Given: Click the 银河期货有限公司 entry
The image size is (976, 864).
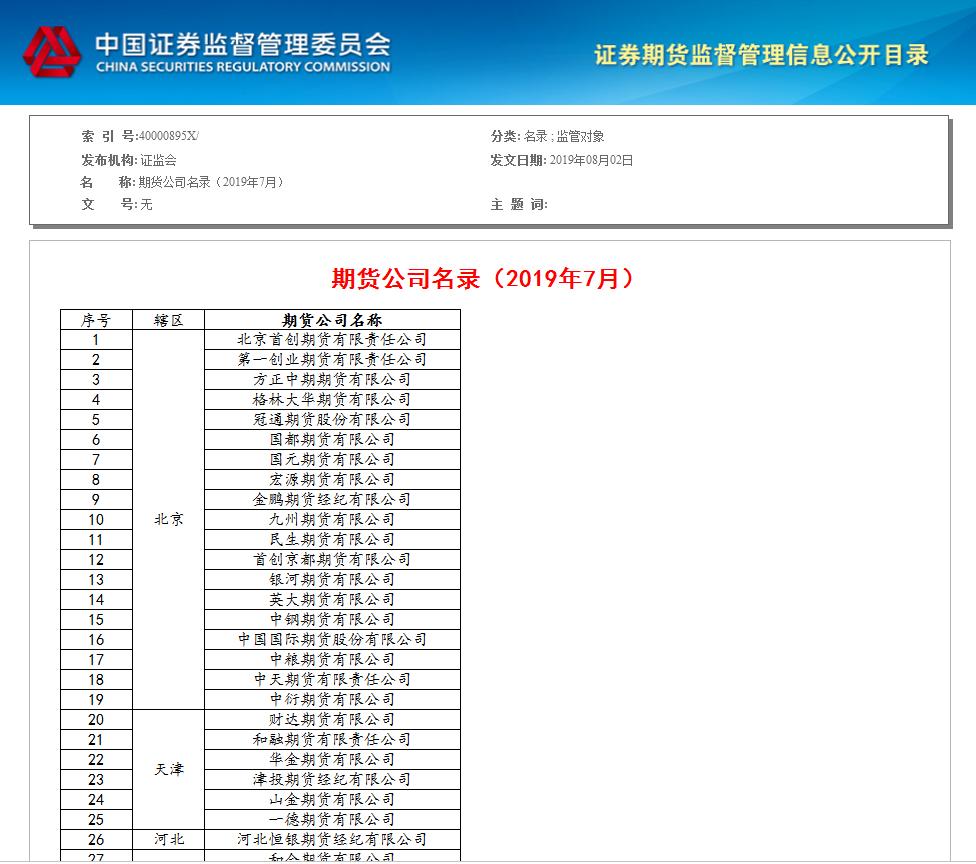Looking at the screenshot, I should click(330, 580).
